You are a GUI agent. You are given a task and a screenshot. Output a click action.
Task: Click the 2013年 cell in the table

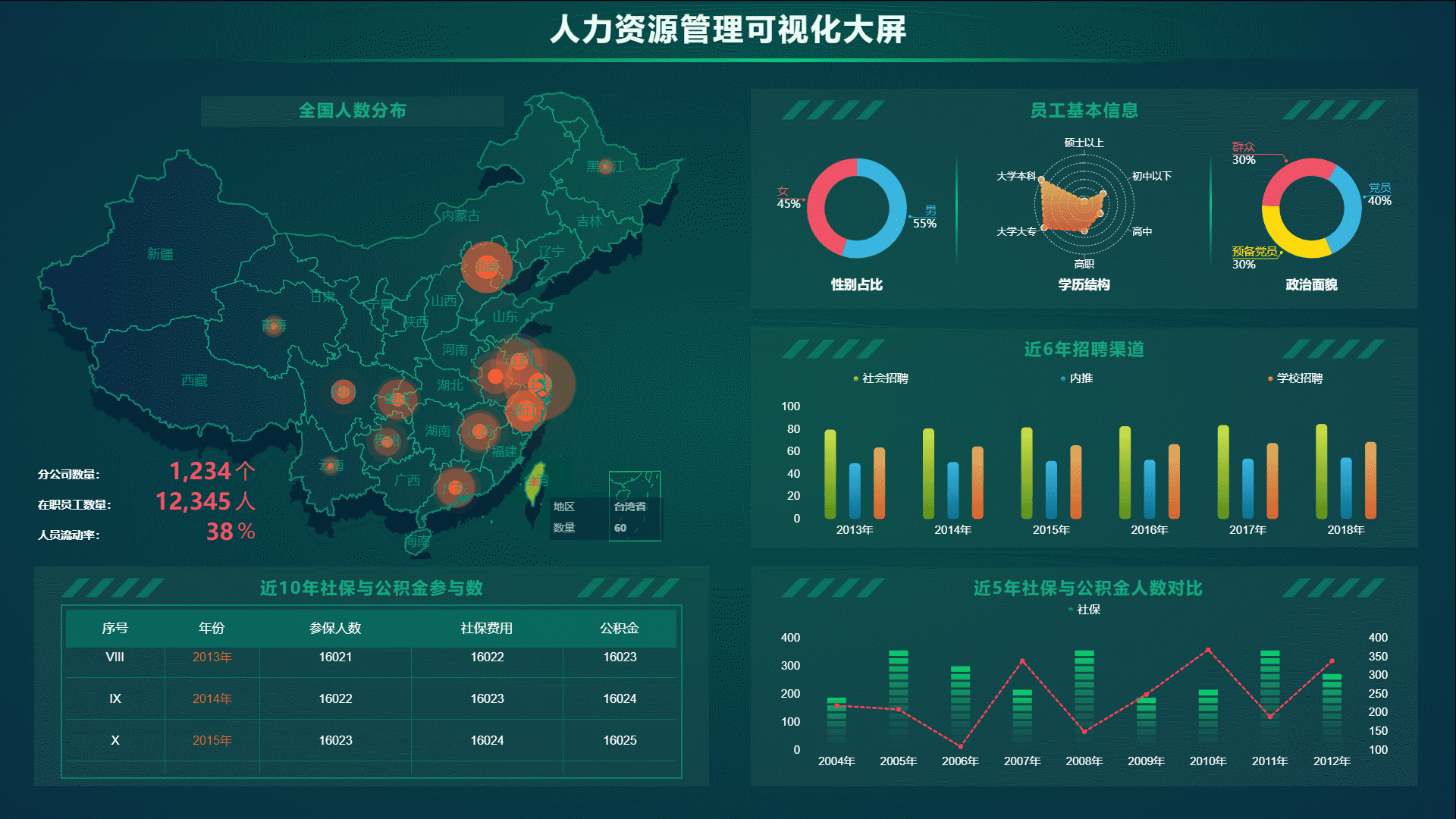[x=212, y=657]
